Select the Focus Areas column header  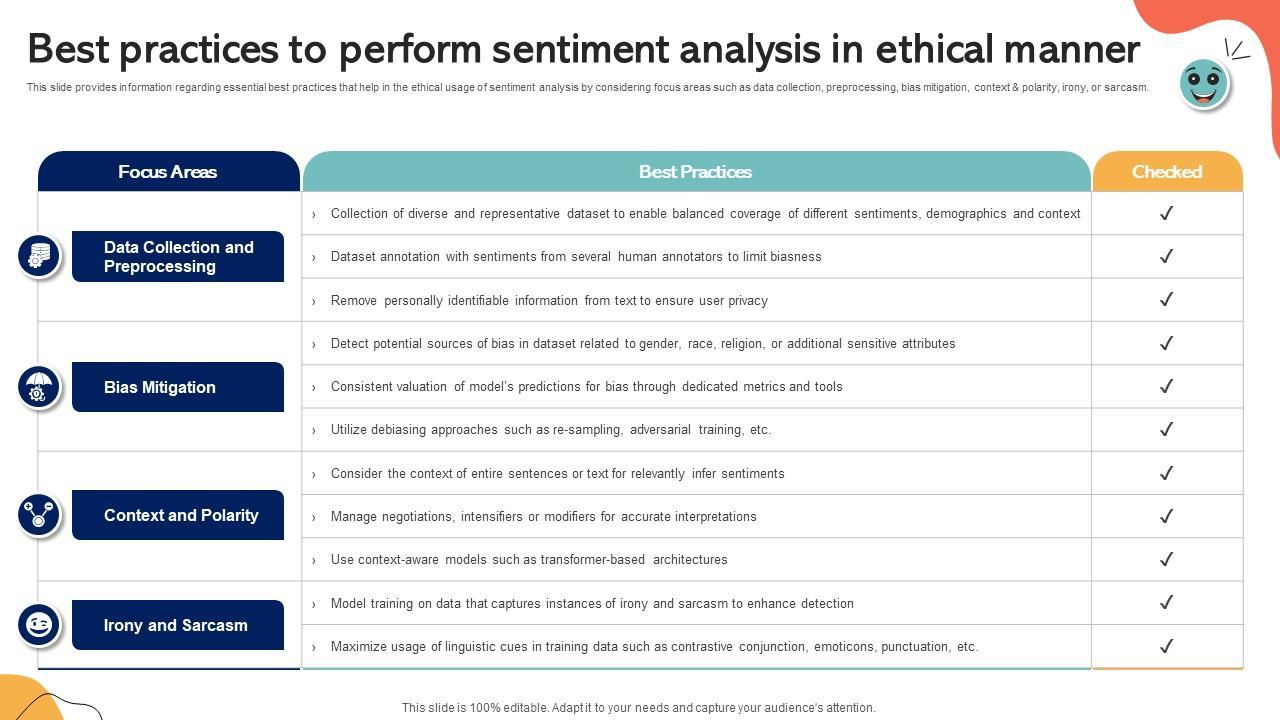168,172
